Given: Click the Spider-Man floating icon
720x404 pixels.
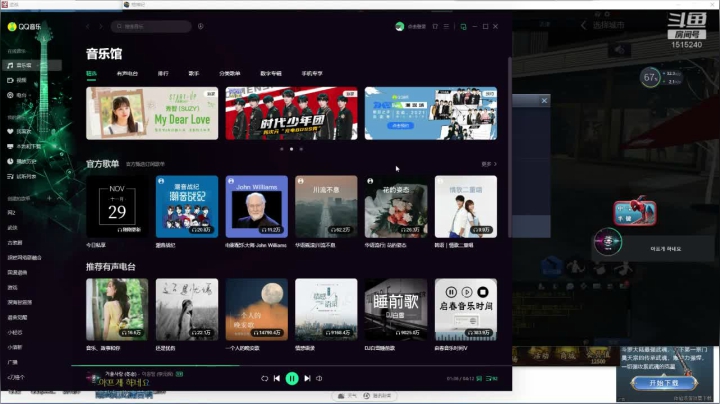Looking at the screenshot, I should click(x=635, y=212).
